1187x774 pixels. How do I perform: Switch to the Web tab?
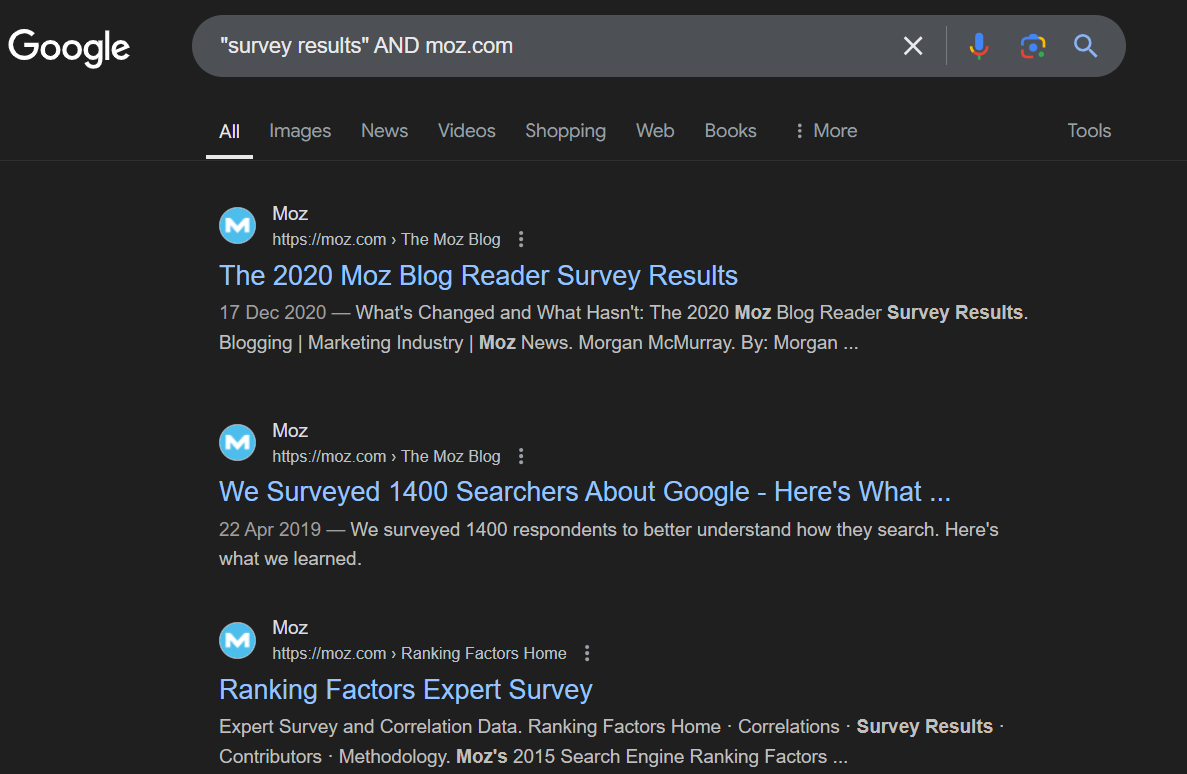click(655, 130)
